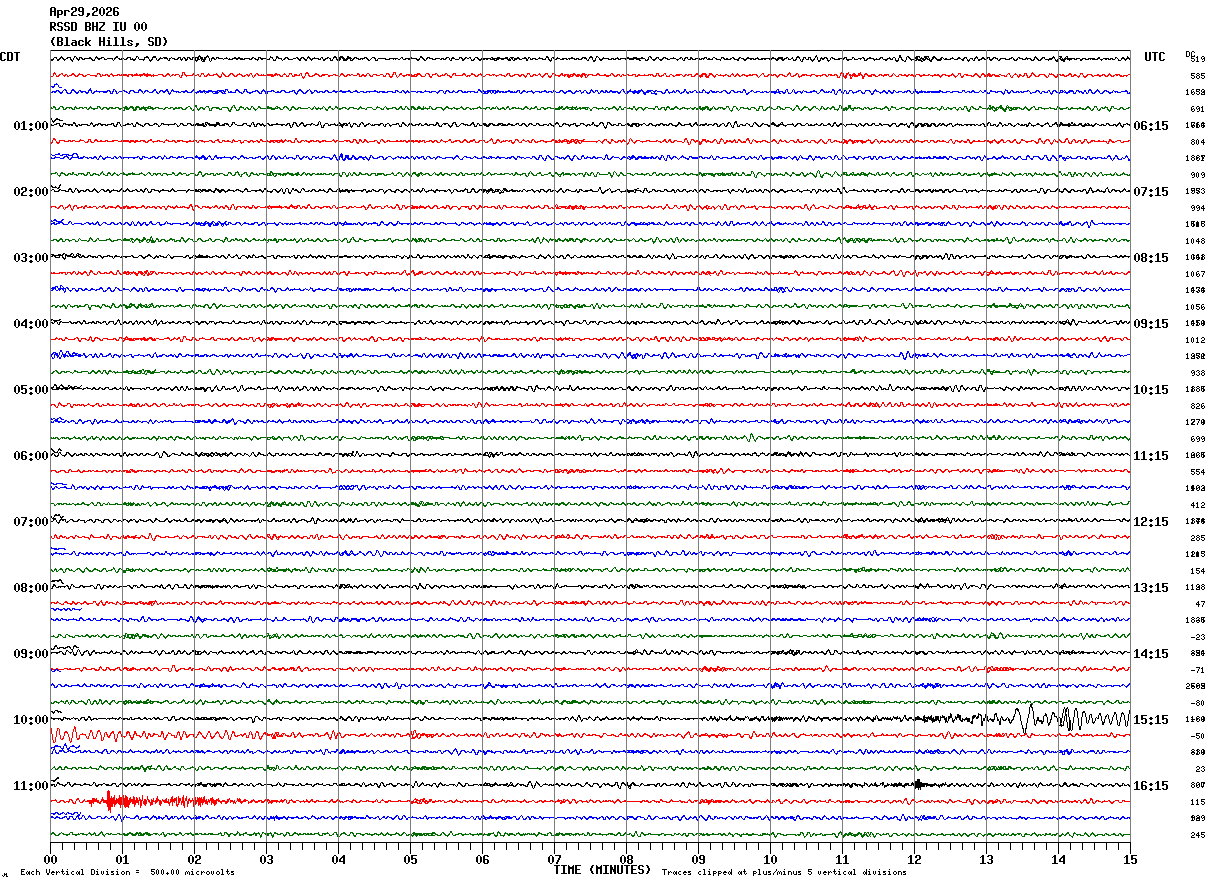This screenshot has width=1210, height=886.
Task: Click the DC offset value 585
Action: click(x=1197, y=76)
